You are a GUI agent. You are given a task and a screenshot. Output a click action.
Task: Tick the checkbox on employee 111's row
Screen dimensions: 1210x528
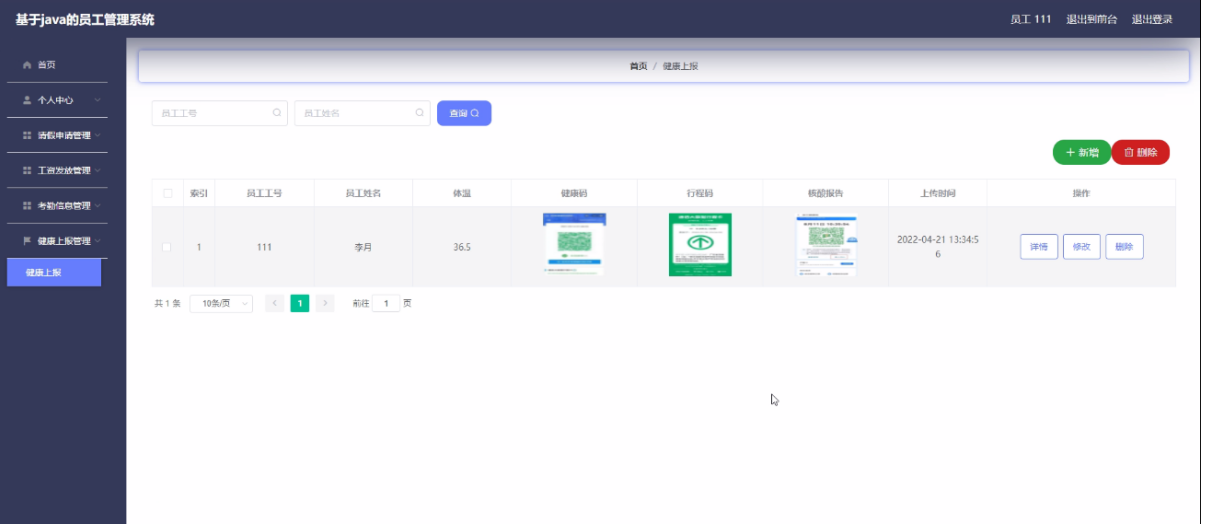167,247
